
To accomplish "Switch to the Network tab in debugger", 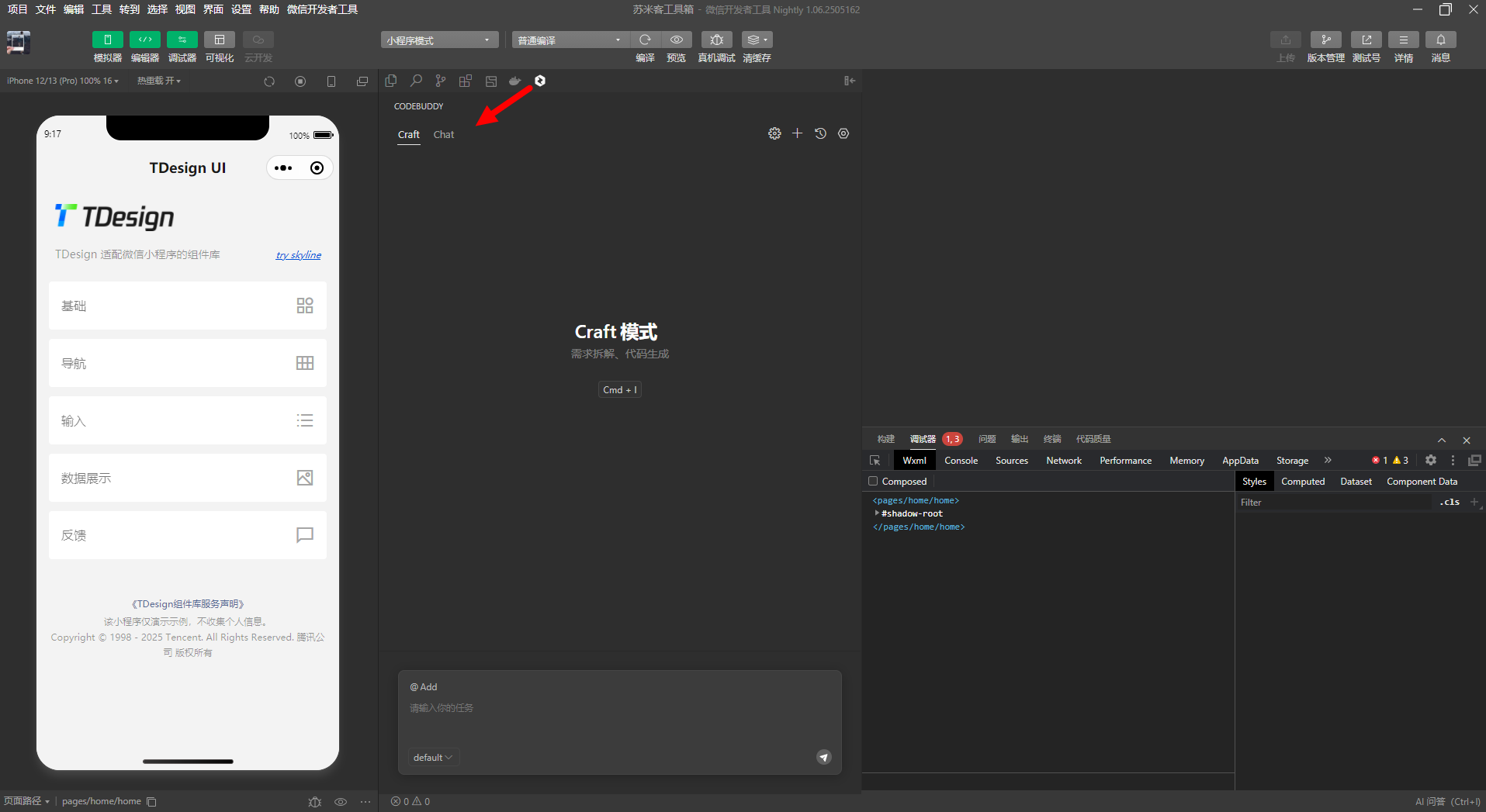I will (1063, 460).
